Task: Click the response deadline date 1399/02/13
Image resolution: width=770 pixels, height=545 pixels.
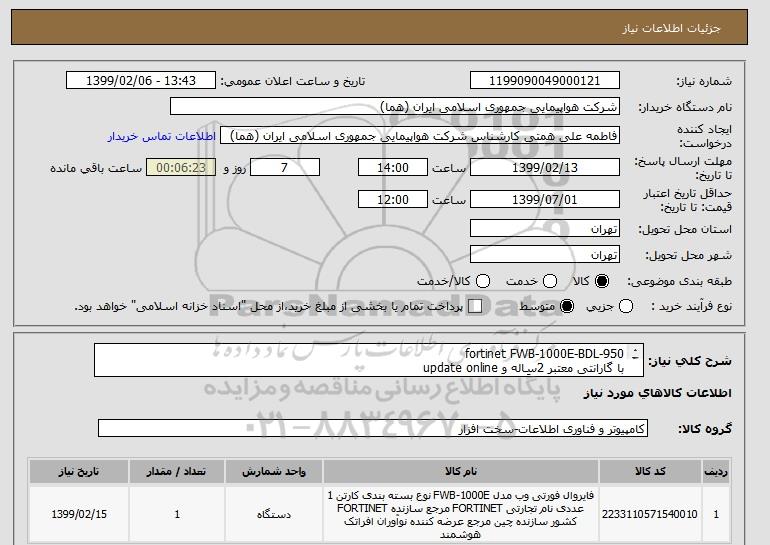Action: pyautogui.click(x=545, y=167)
